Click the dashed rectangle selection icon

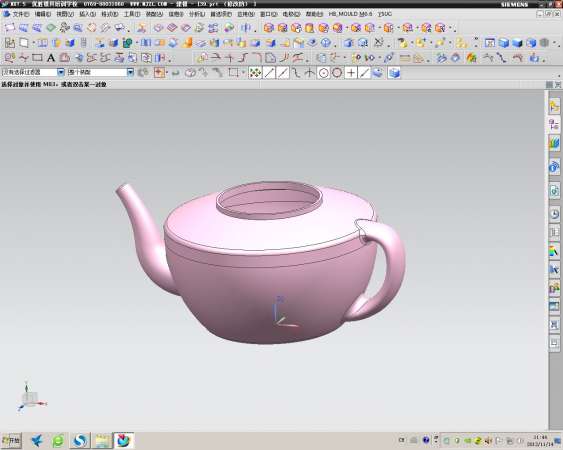coord(233,73)
